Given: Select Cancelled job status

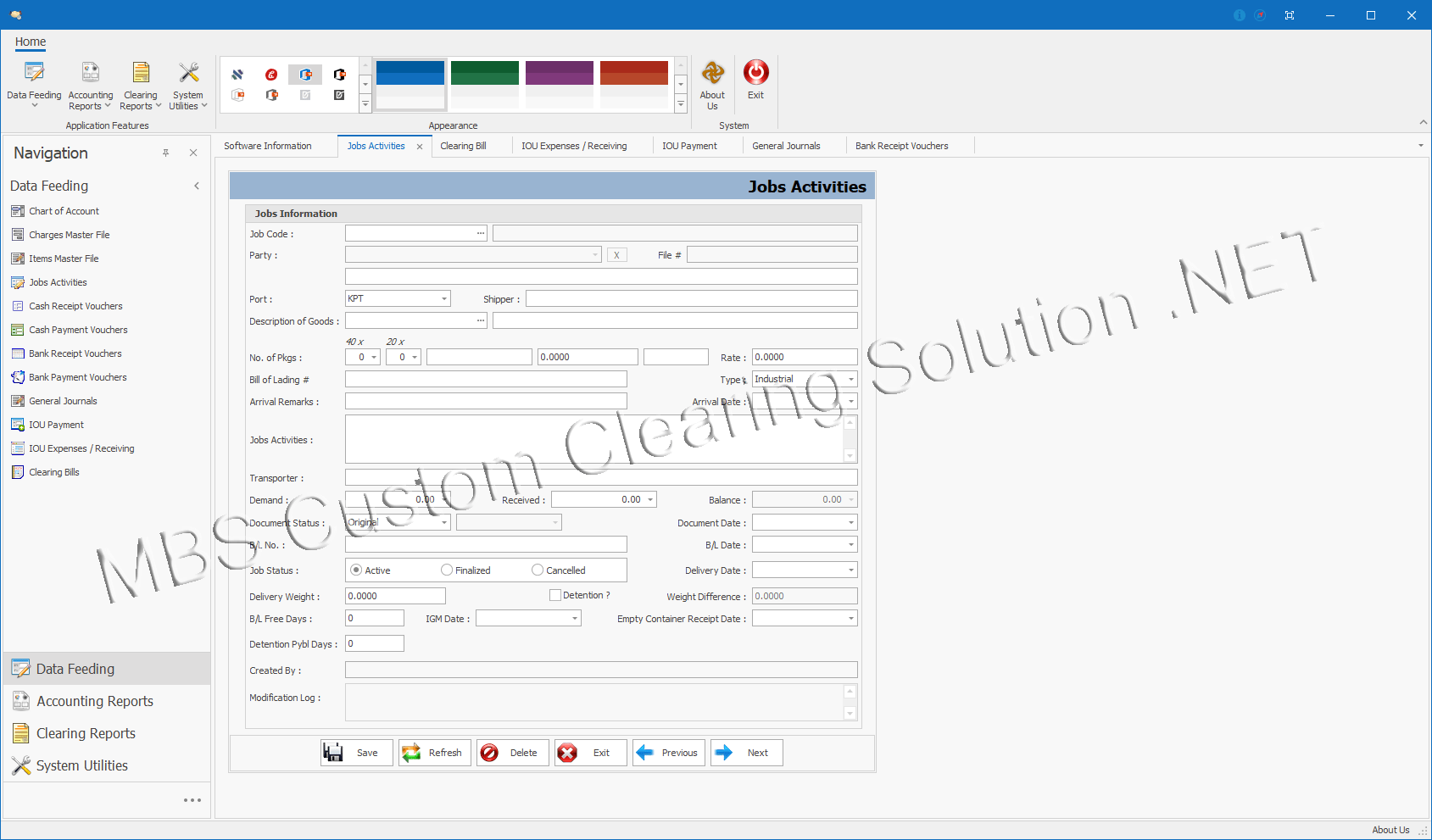Looking at the screenshot, I should 538,570.
